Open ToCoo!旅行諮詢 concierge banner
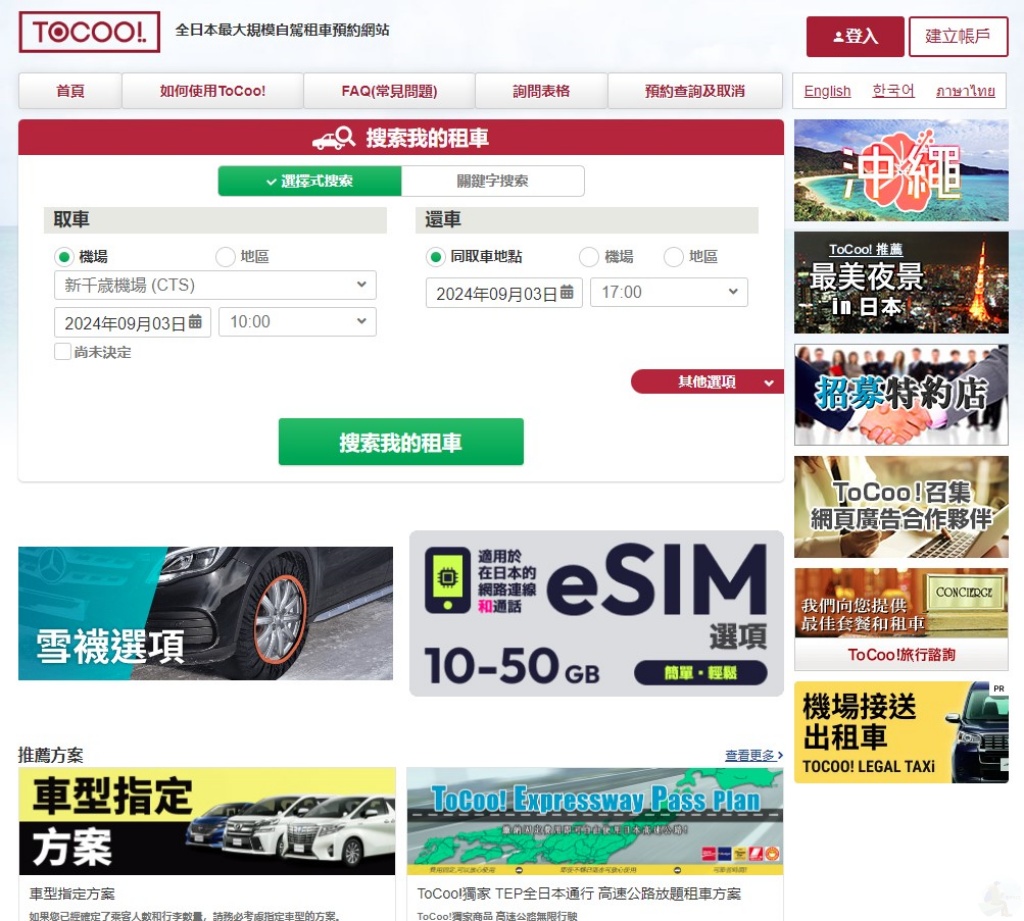This screenshot has width=1024, height=921. click(x=901, y=619)
